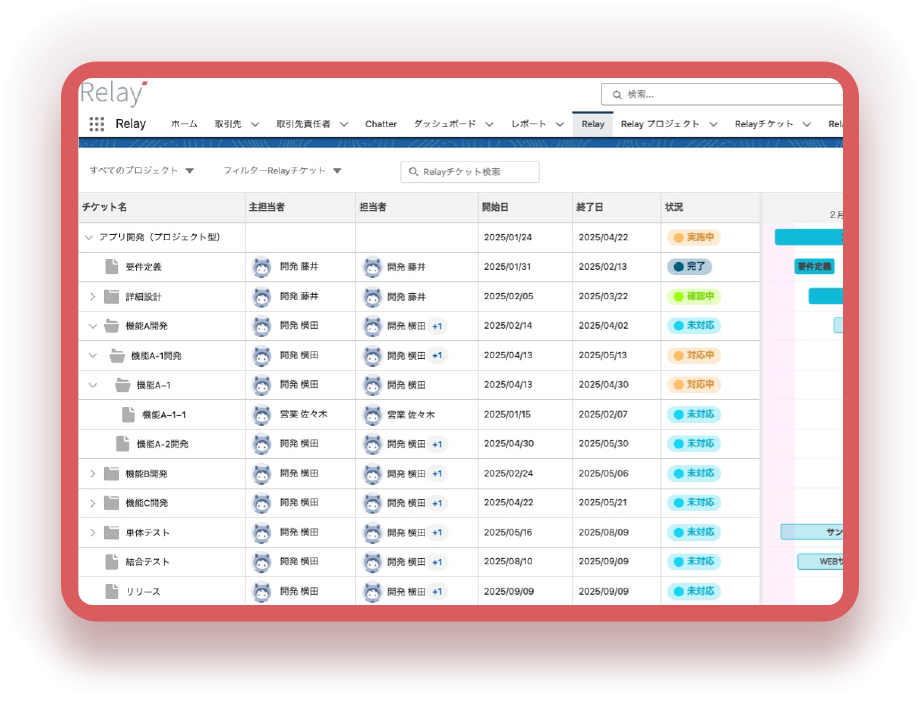This screenshot has height=702, width=920.
Task: Expand the 機能B開発 tree row
Action: 92,473
